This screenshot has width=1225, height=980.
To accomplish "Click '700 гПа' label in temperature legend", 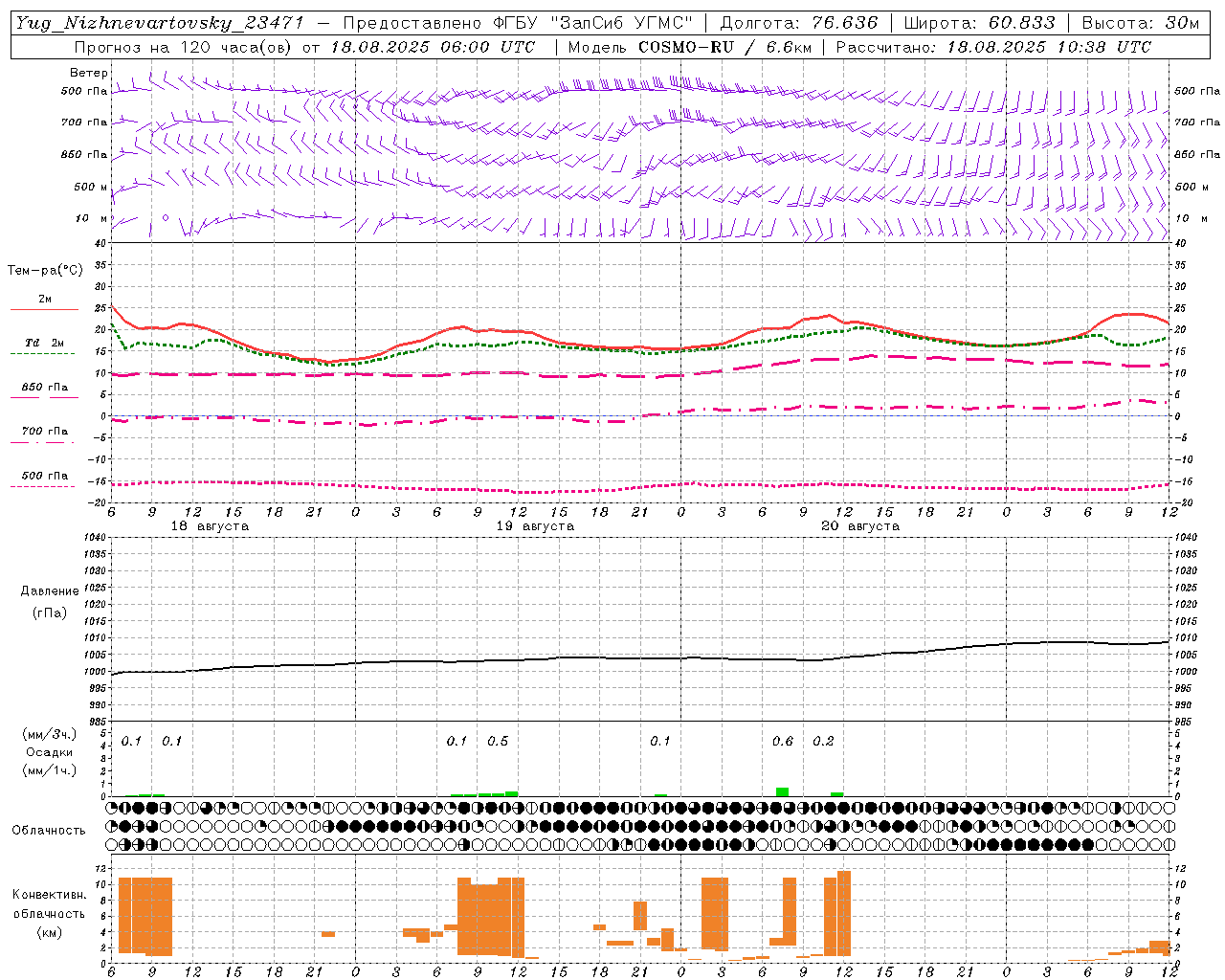I will pos(45,432).
